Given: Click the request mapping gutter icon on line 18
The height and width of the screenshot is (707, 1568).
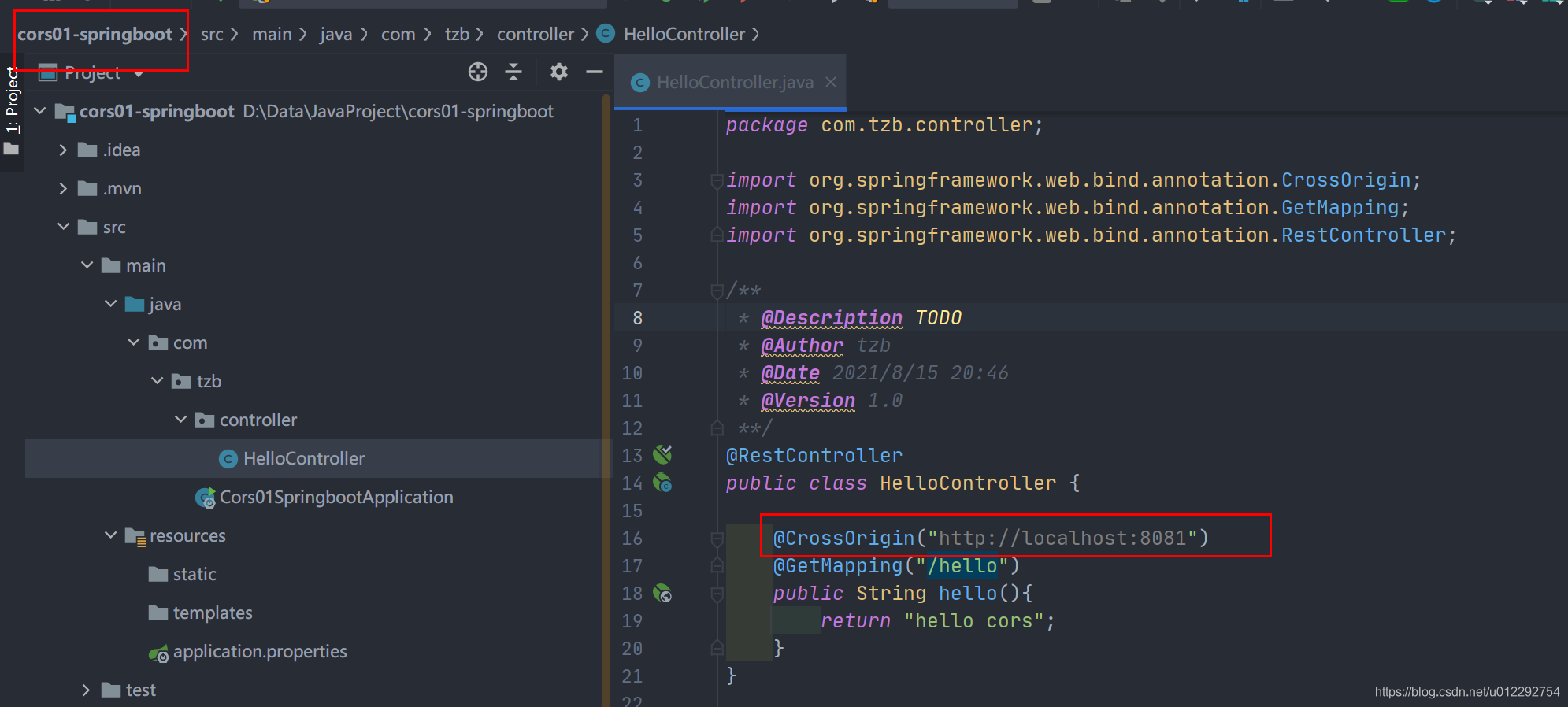Looking at the screenshot, I should pyautogui.click(x=662, y=593).
